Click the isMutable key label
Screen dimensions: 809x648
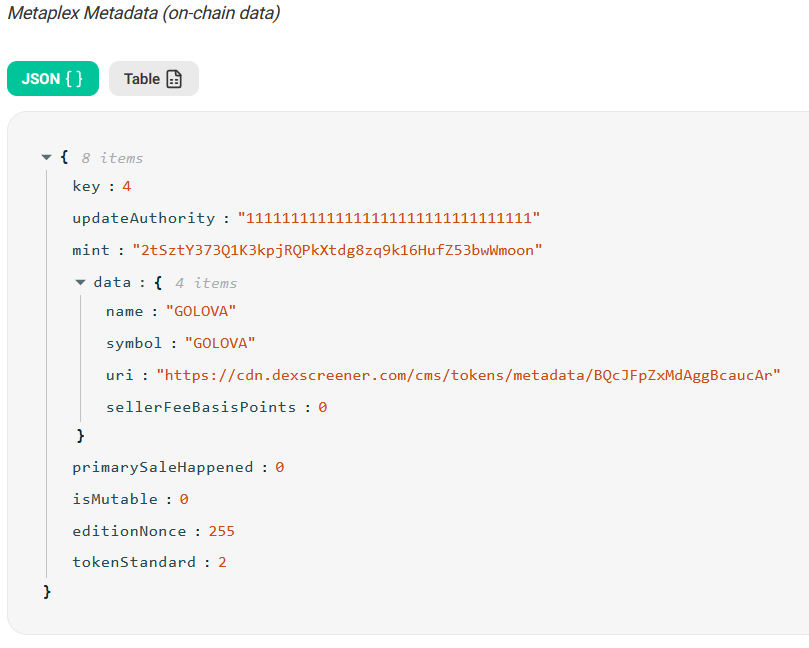point(115,499)
